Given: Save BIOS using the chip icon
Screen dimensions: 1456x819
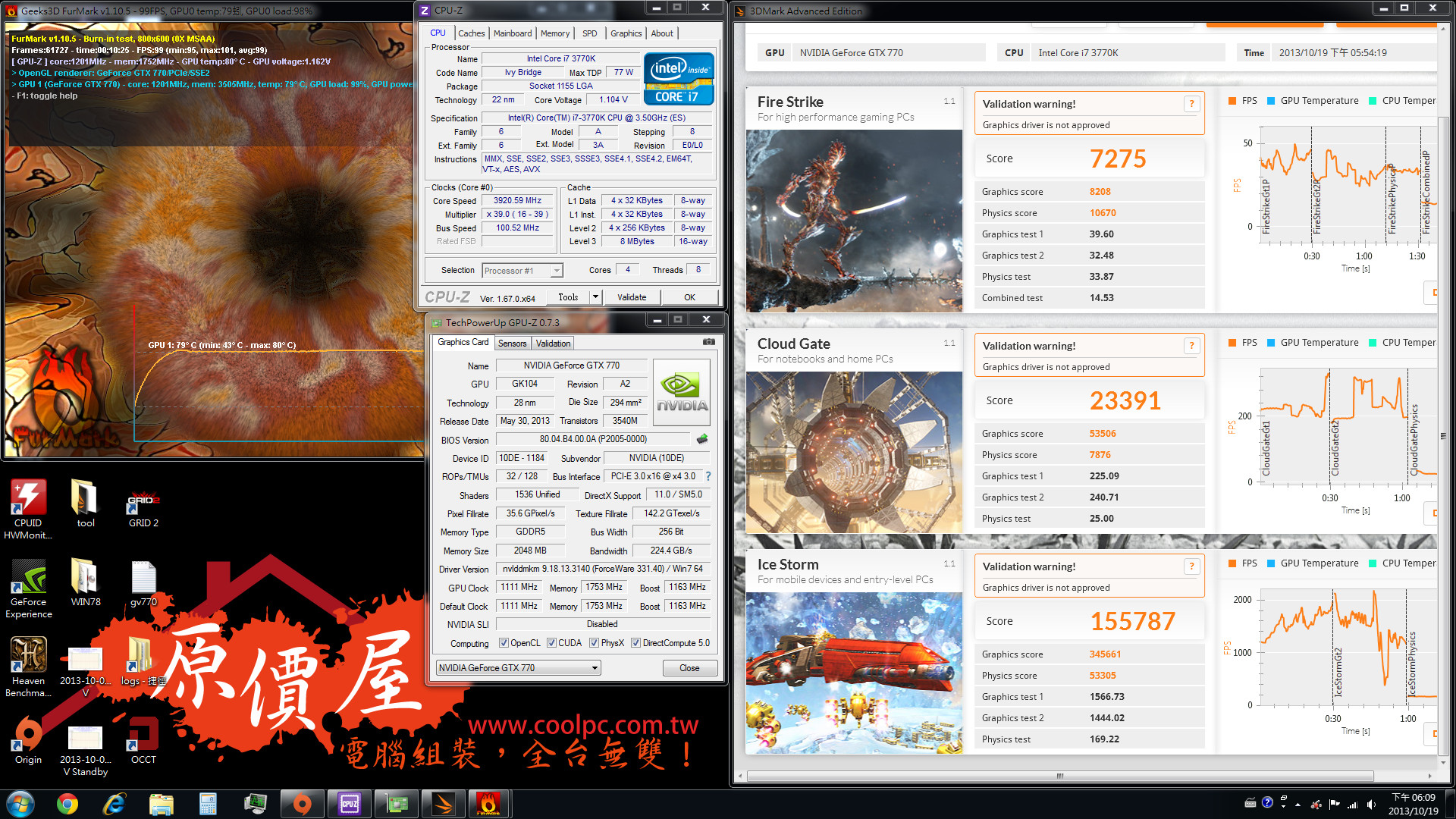Looking at the screenshot, I should (x=702, y=439).
